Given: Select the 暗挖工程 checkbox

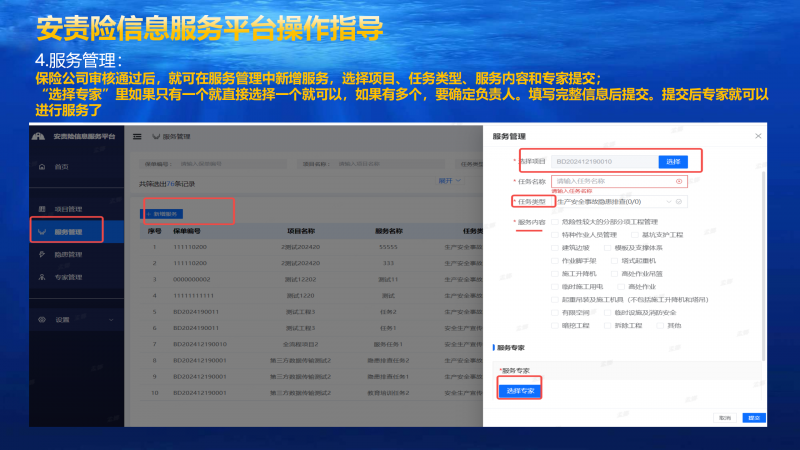Looking at the screenshot, I should (x=555, y=325).
